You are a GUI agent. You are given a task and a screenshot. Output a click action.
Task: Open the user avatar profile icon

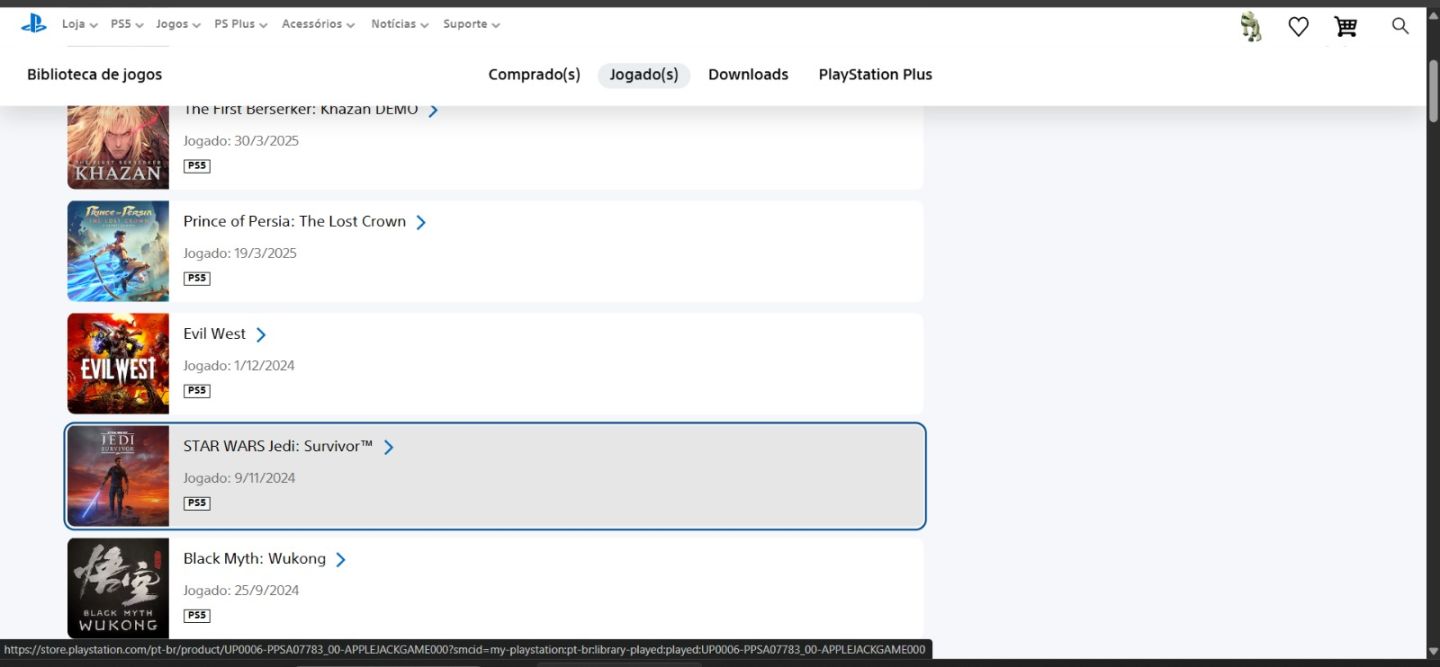coord(1250,27)
